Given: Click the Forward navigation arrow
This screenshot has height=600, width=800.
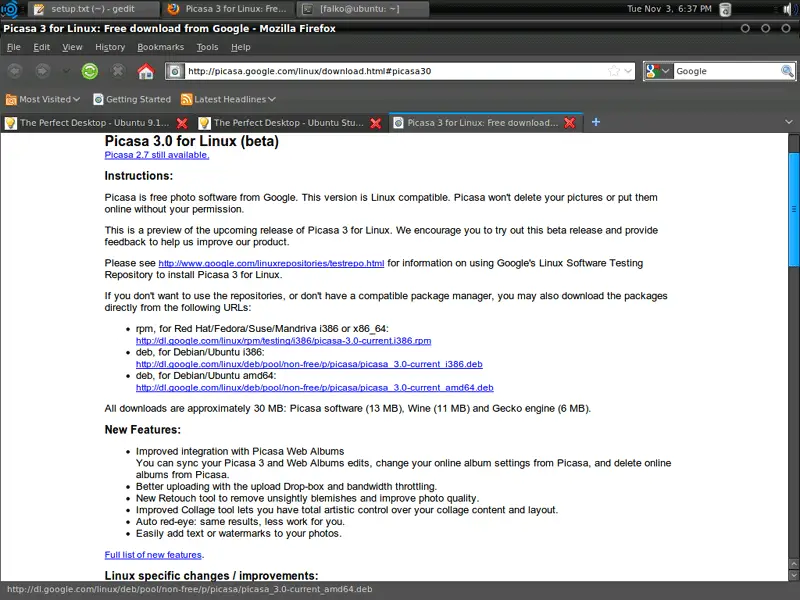Looking at the screenshot, I should click(x=42, y=71).
